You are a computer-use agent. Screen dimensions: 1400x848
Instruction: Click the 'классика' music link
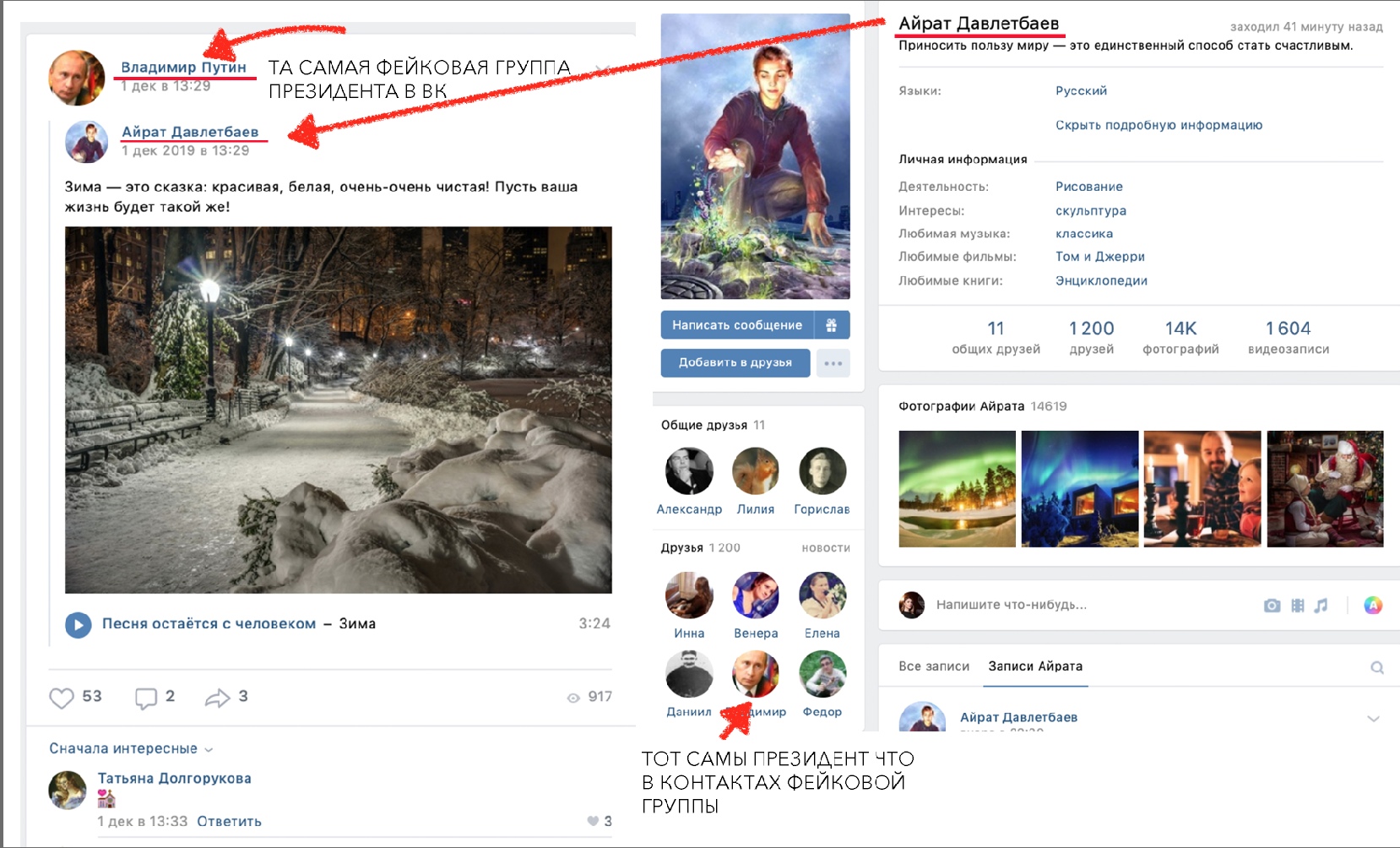1084,234
